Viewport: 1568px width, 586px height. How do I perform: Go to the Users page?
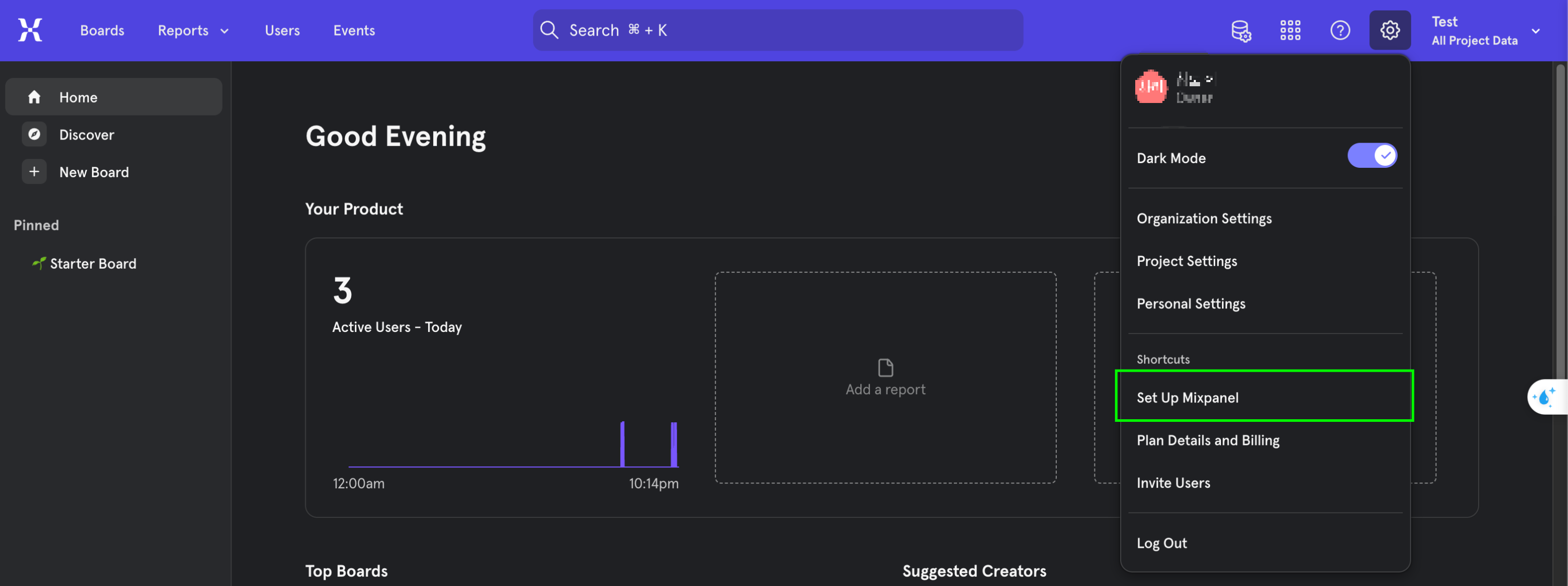point(282,30)
